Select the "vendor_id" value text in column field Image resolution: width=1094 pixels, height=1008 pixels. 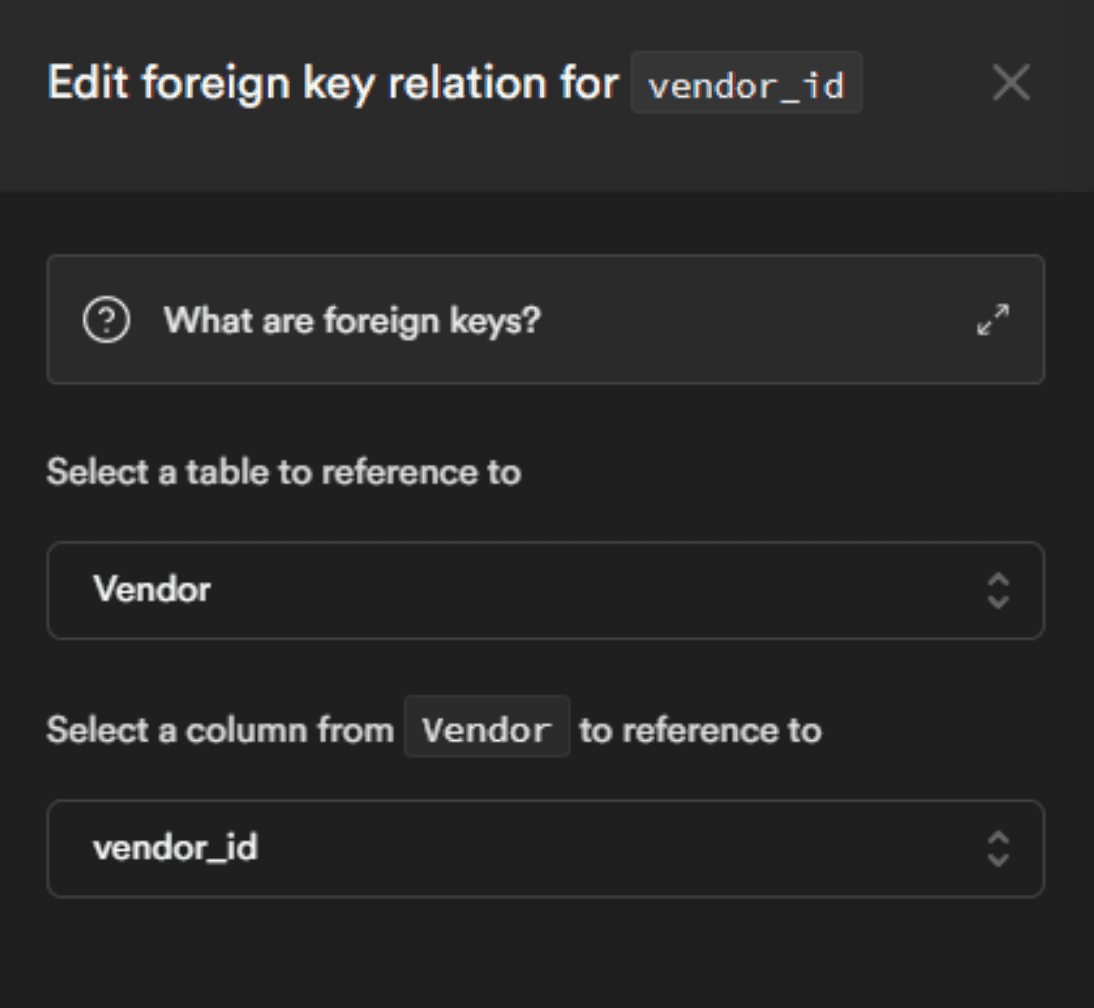tap(175, 848)
